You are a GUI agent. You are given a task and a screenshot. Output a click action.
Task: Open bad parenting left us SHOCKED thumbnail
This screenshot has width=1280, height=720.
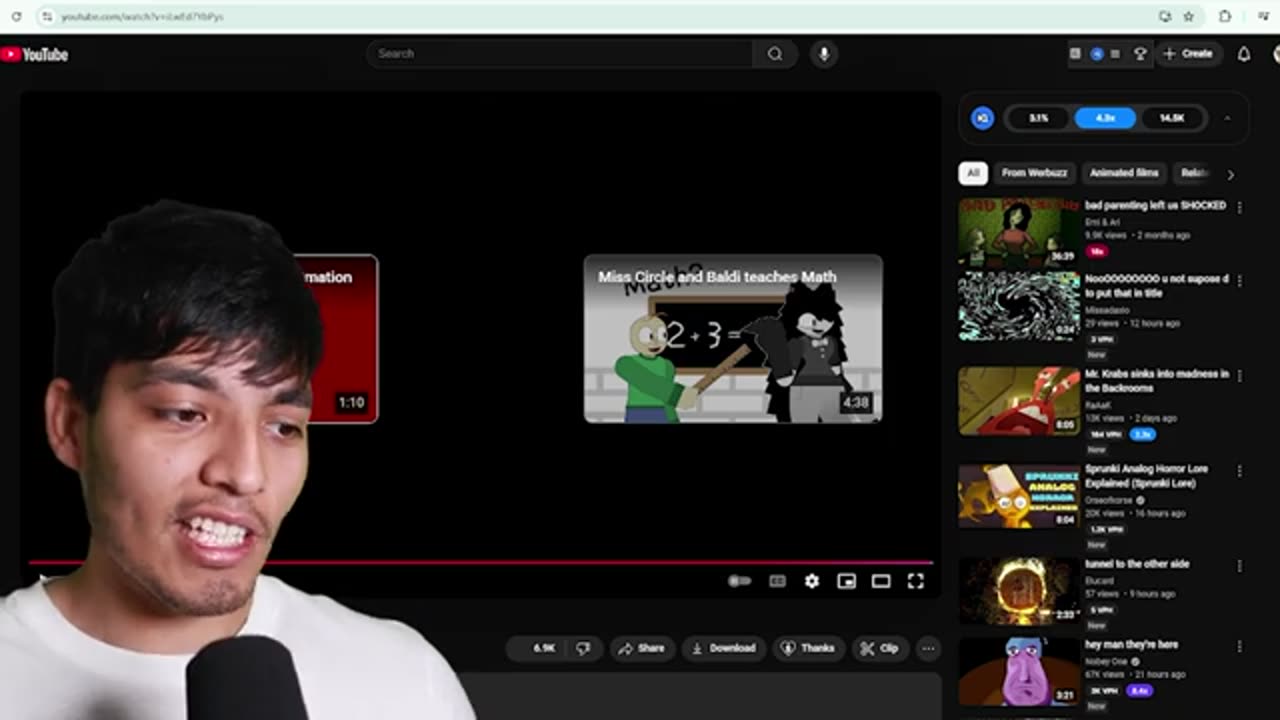[1019, 232]
